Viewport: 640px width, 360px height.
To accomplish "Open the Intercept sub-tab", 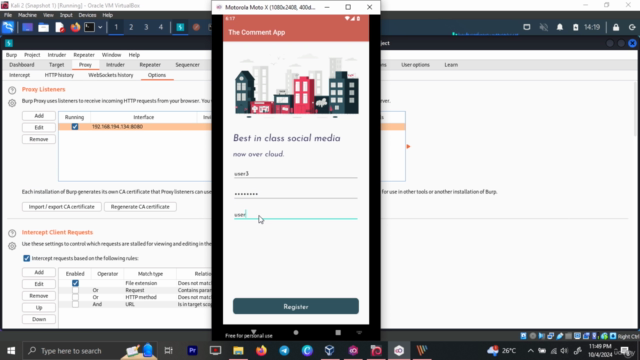I will [x=20, y=75].
